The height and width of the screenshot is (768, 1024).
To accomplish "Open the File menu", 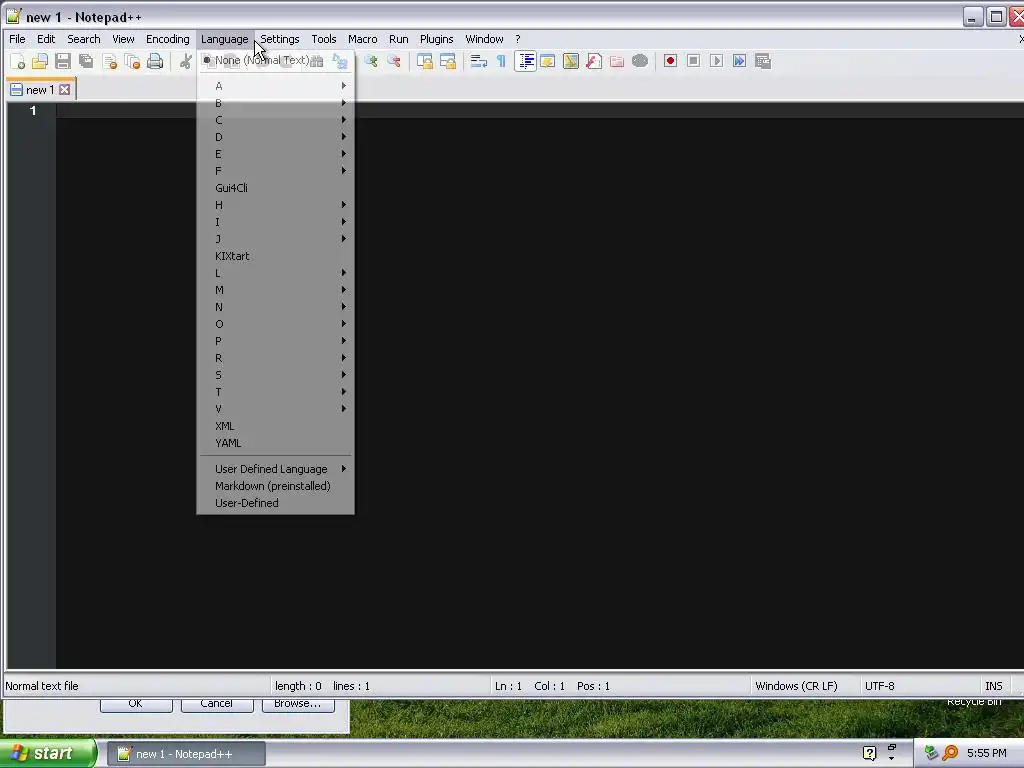I will tap(17, 39).
